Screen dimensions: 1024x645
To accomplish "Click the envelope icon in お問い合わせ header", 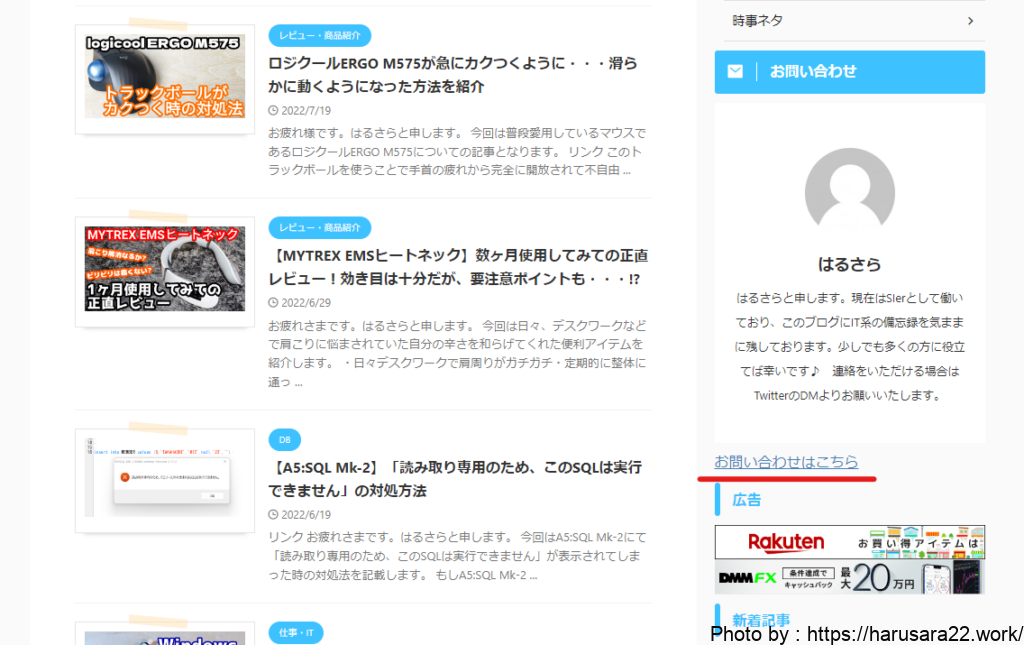I will 735,72.
